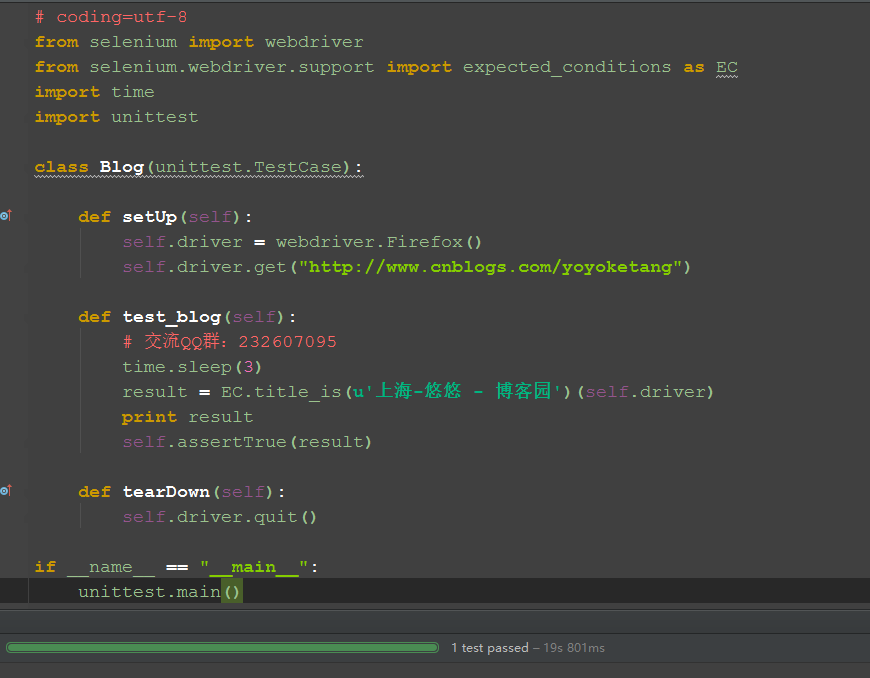The height and width of the screenshot is (678, 870).
Task: Click the red QQ group comment line
Action: (230, 341)
